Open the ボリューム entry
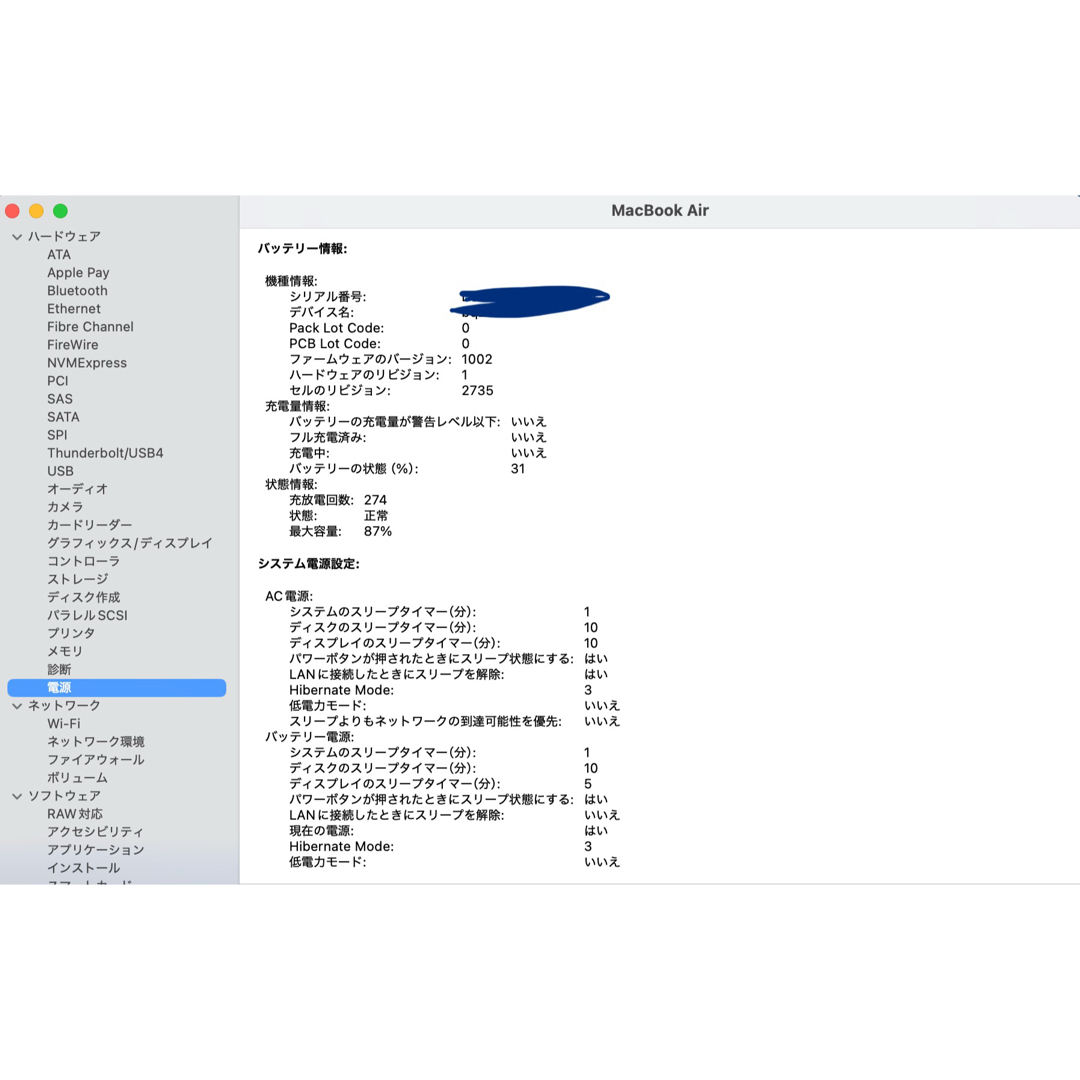 coord(77,778)
